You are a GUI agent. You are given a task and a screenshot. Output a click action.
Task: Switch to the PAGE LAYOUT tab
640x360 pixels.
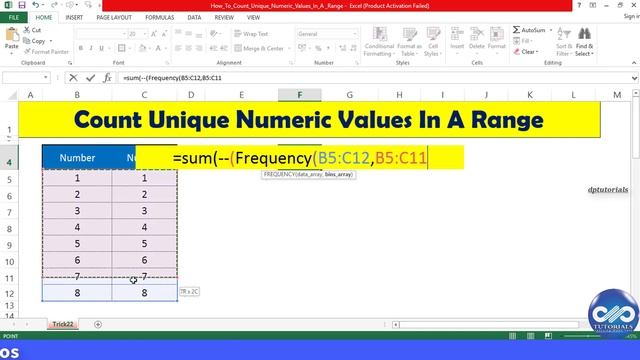coord(114,18)
